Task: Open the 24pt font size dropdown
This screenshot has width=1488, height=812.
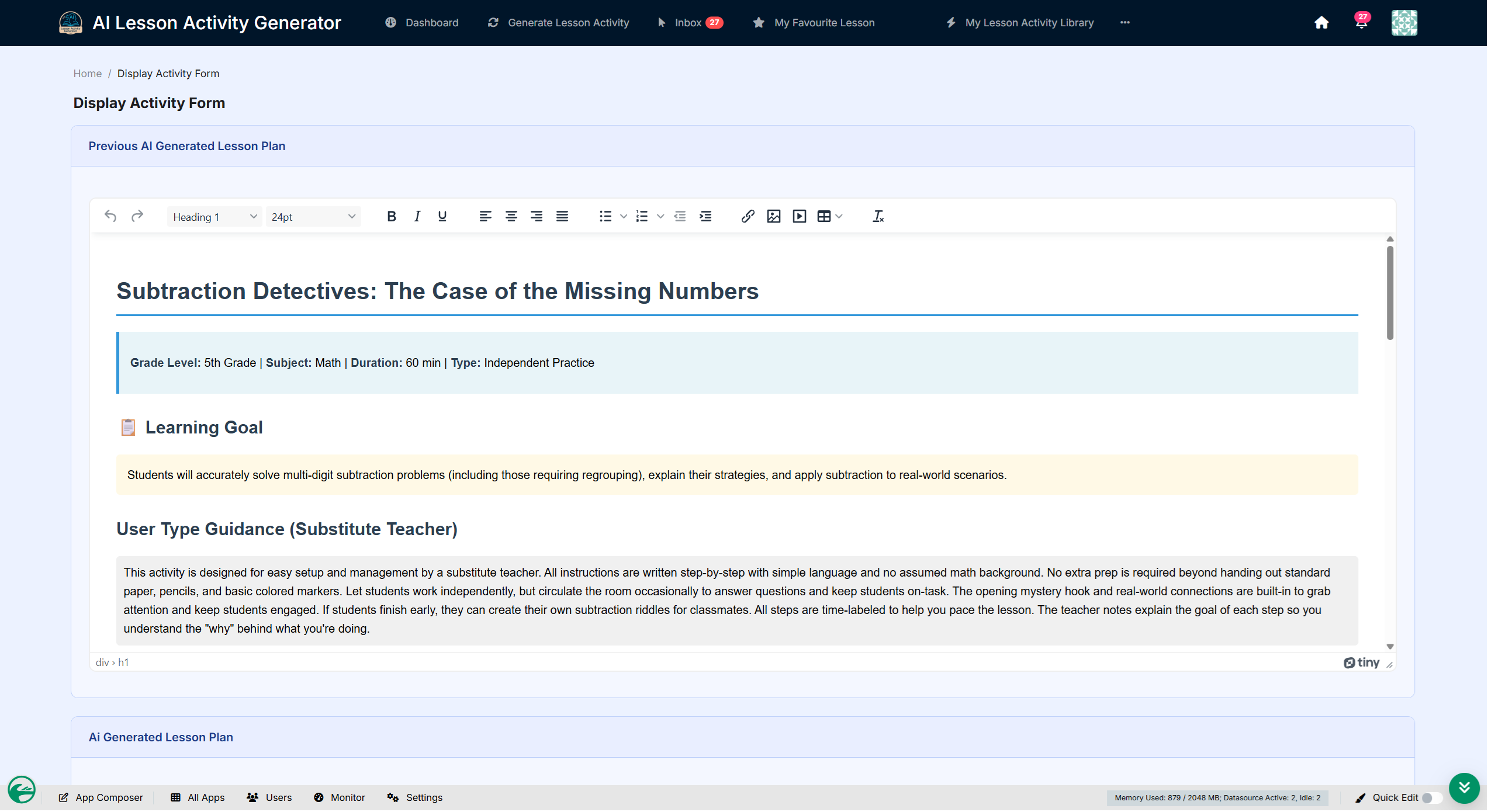Action: pyautogui.click(x=313, y=217)
